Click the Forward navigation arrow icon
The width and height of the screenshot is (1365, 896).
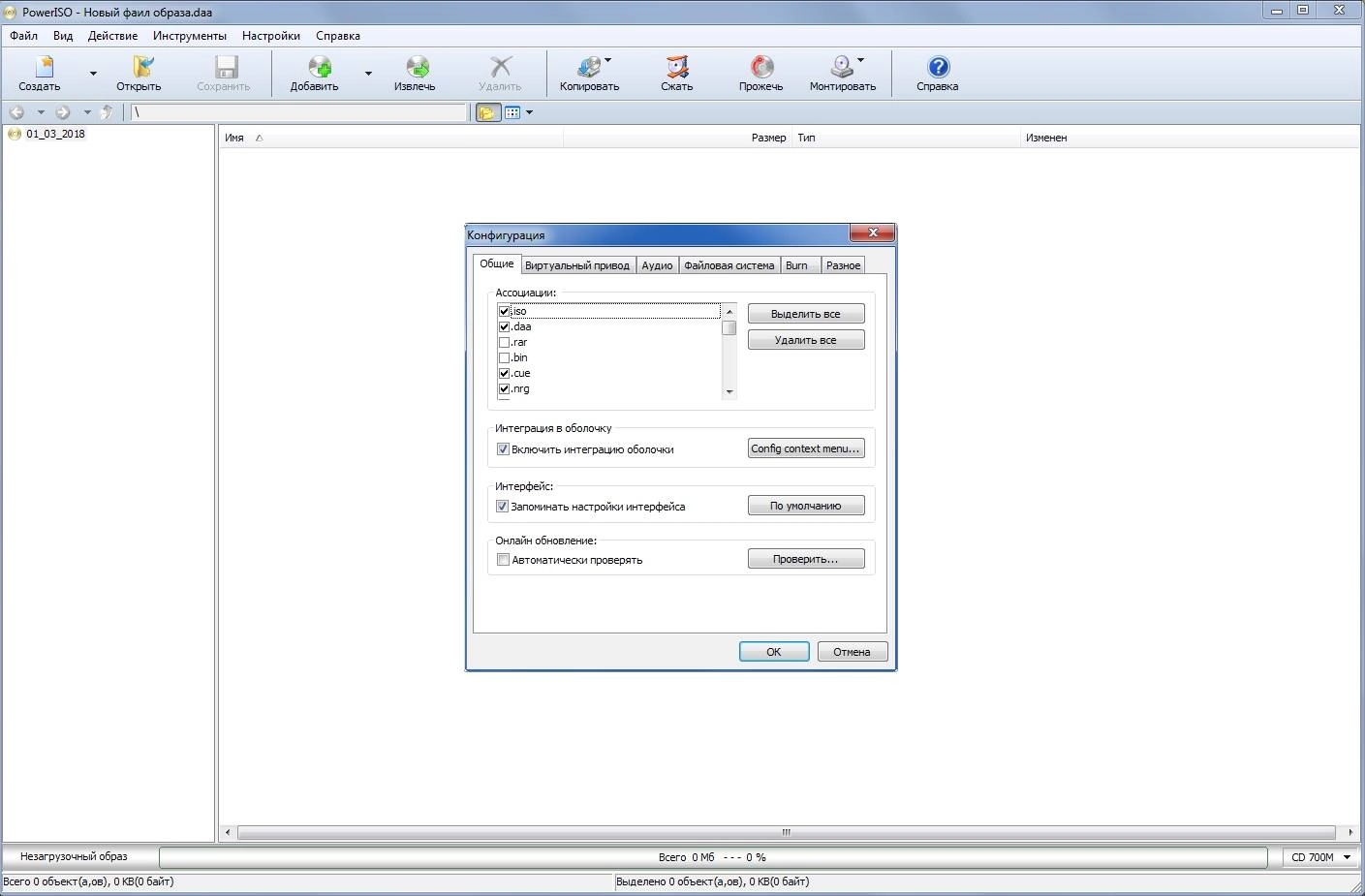(x=63, y=112)
